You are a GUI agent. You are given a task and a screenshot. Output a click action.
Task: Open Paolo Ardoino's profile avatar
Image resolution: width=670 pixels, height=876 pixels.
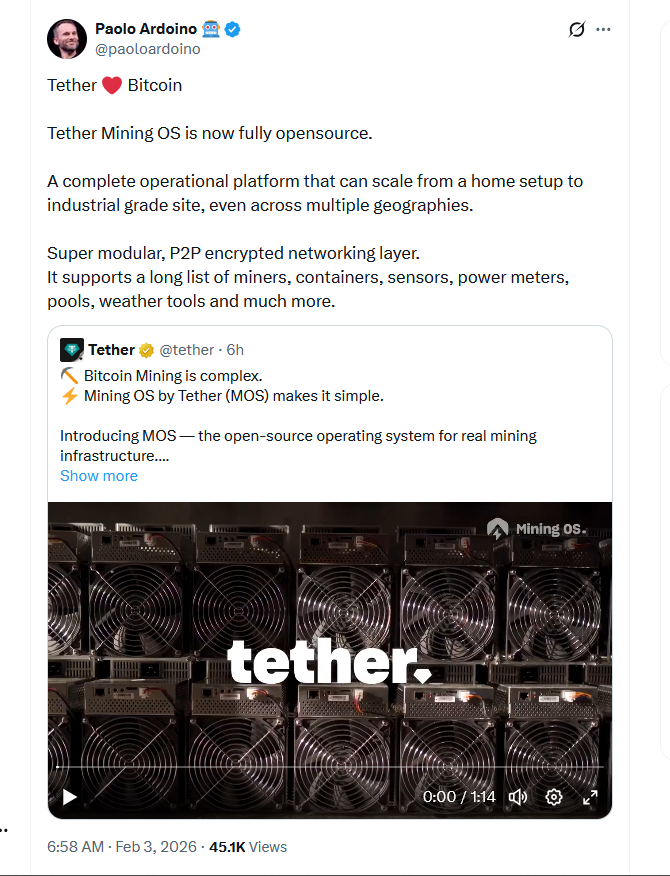(66, 38)
